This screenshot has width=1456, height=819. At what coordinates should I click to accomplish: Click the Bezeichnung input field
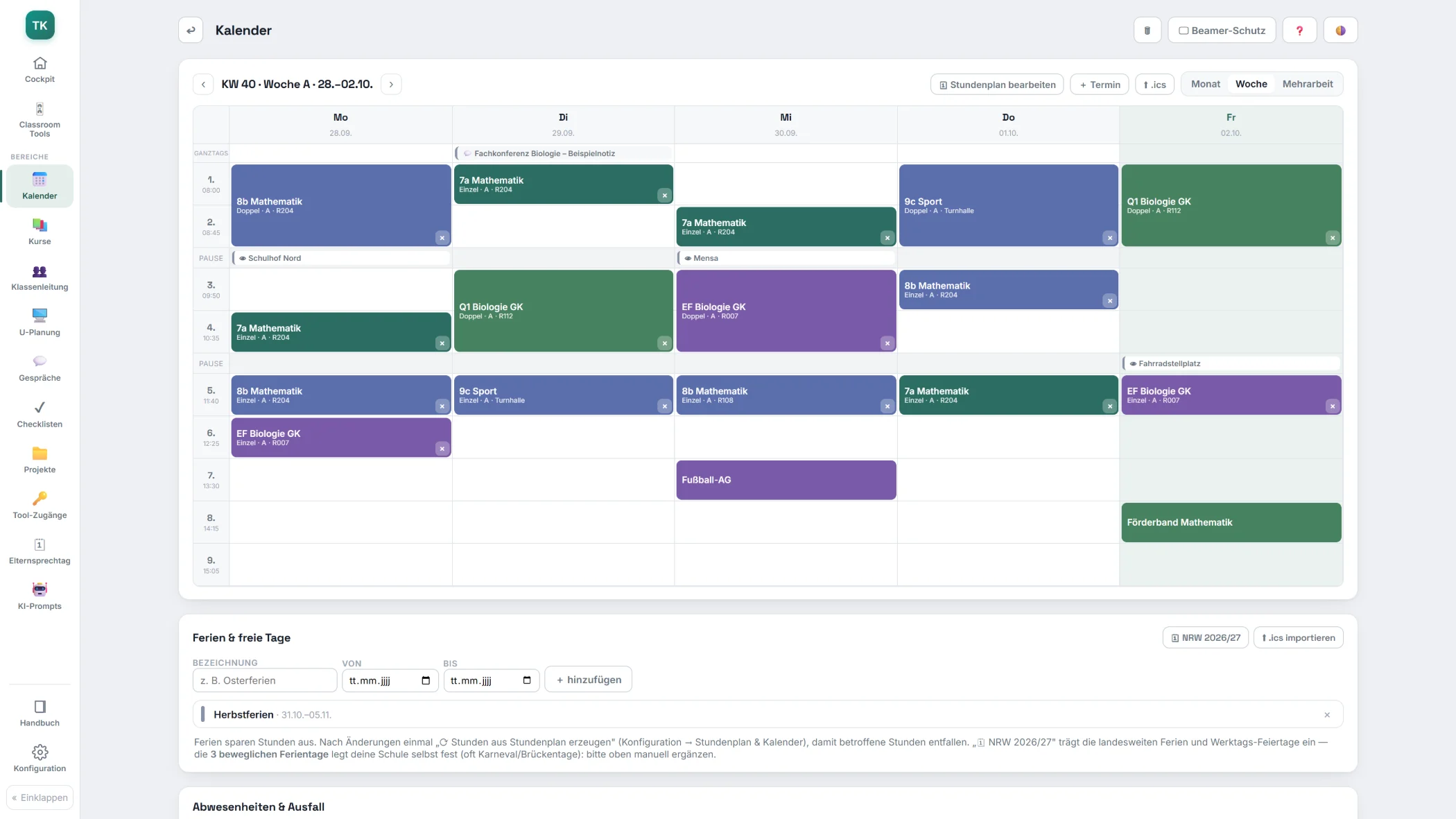coord(265,680)
